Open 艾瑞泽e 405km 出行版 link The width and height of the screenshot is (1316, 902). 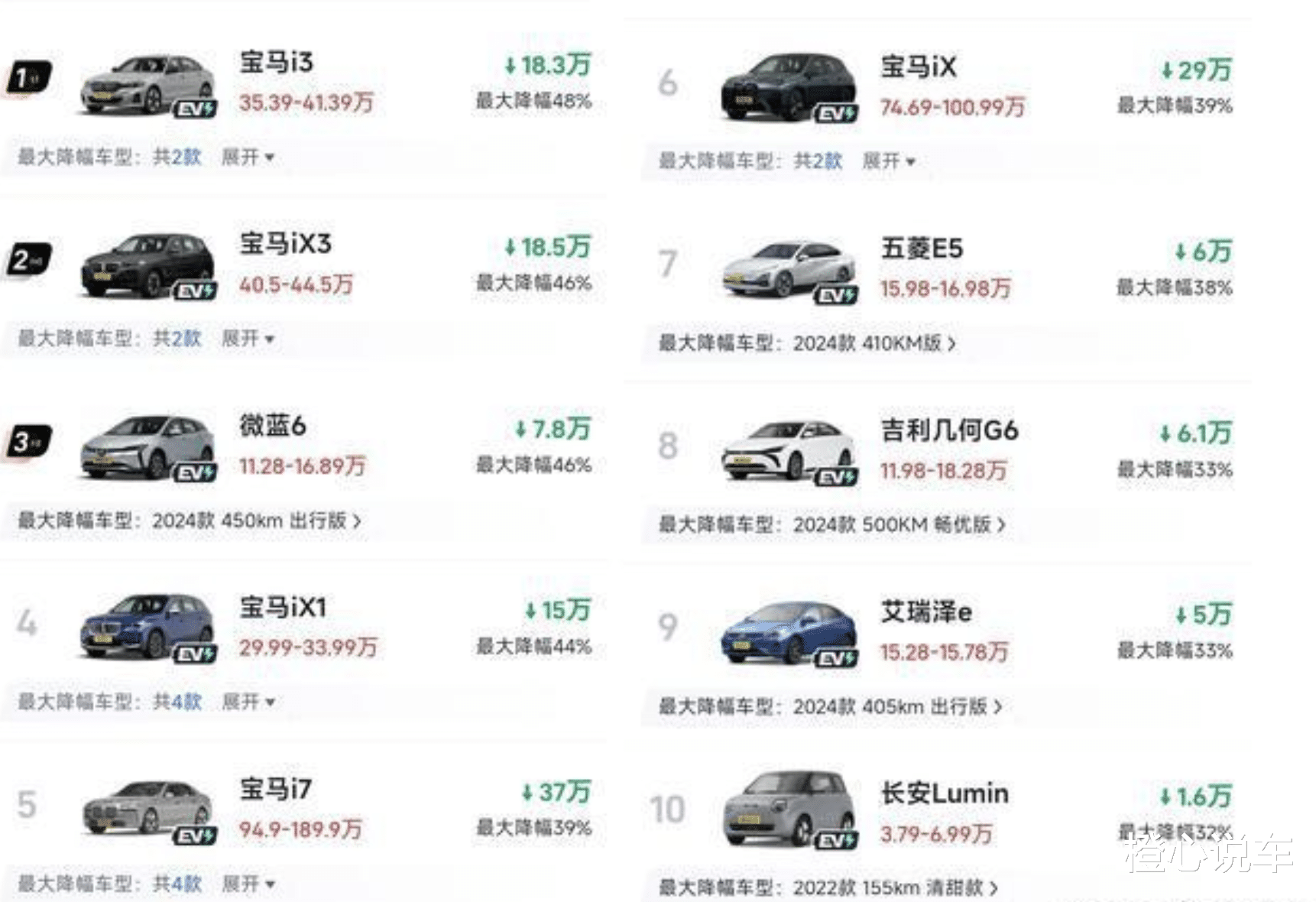897,706
